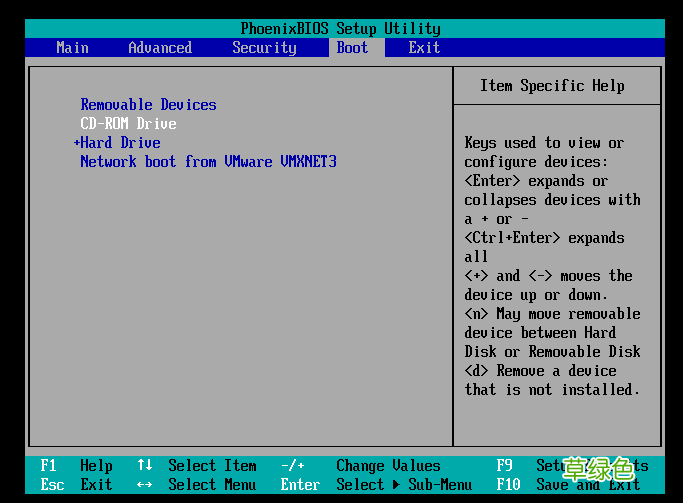
Task: Click the F9 key label
Action: point(504,466)
